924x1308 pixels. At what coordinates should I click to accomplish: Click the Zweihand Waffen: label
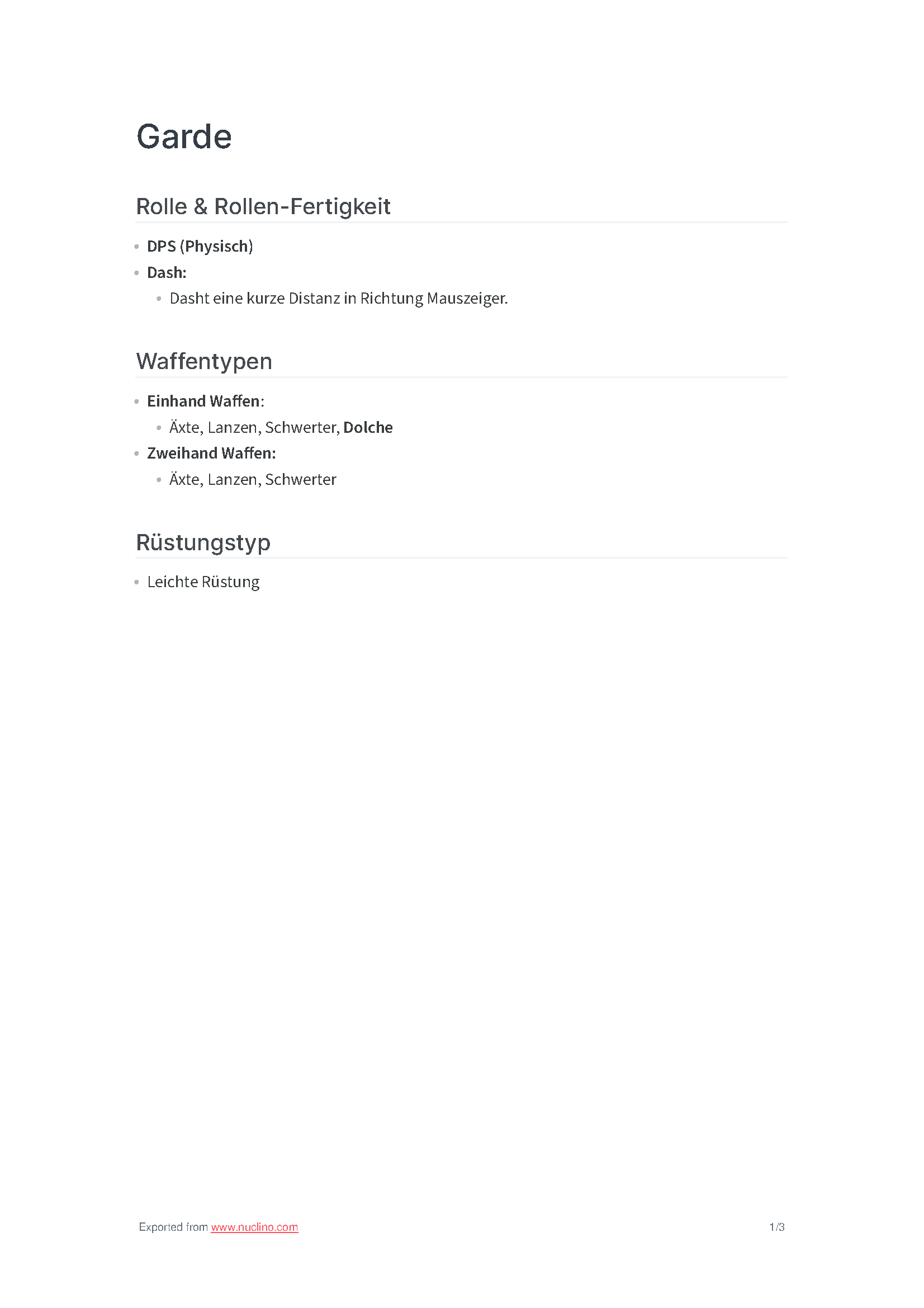211,453
